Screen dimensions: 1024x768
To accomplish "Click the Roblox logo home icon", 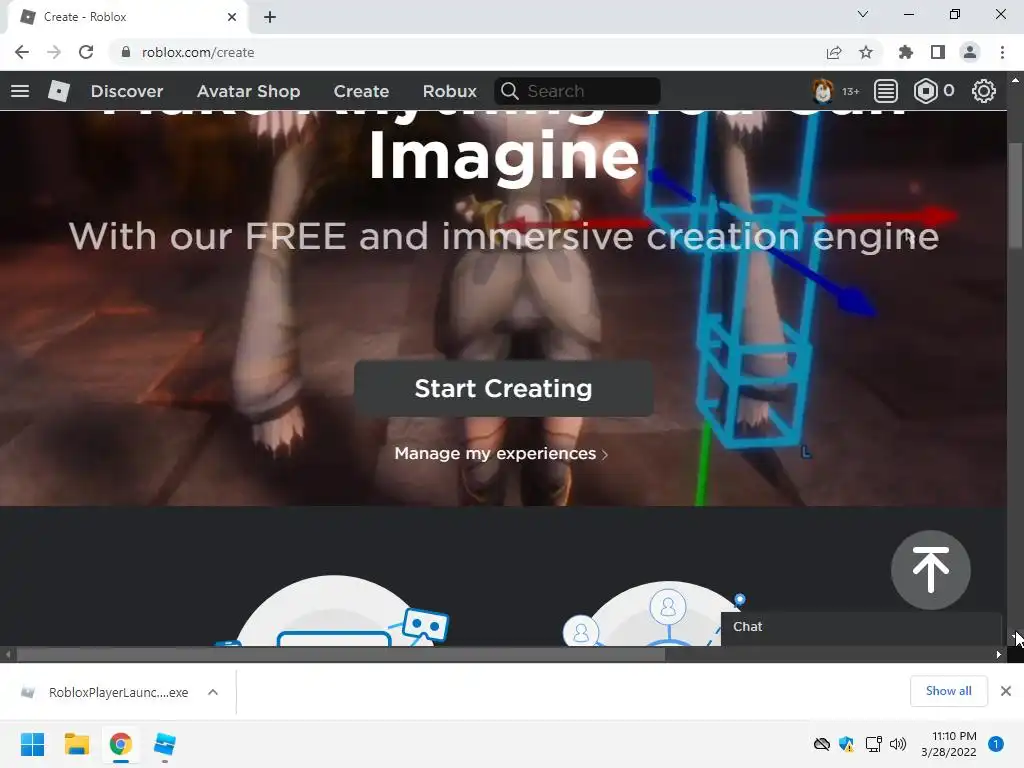I will click(x=59, y=91).
